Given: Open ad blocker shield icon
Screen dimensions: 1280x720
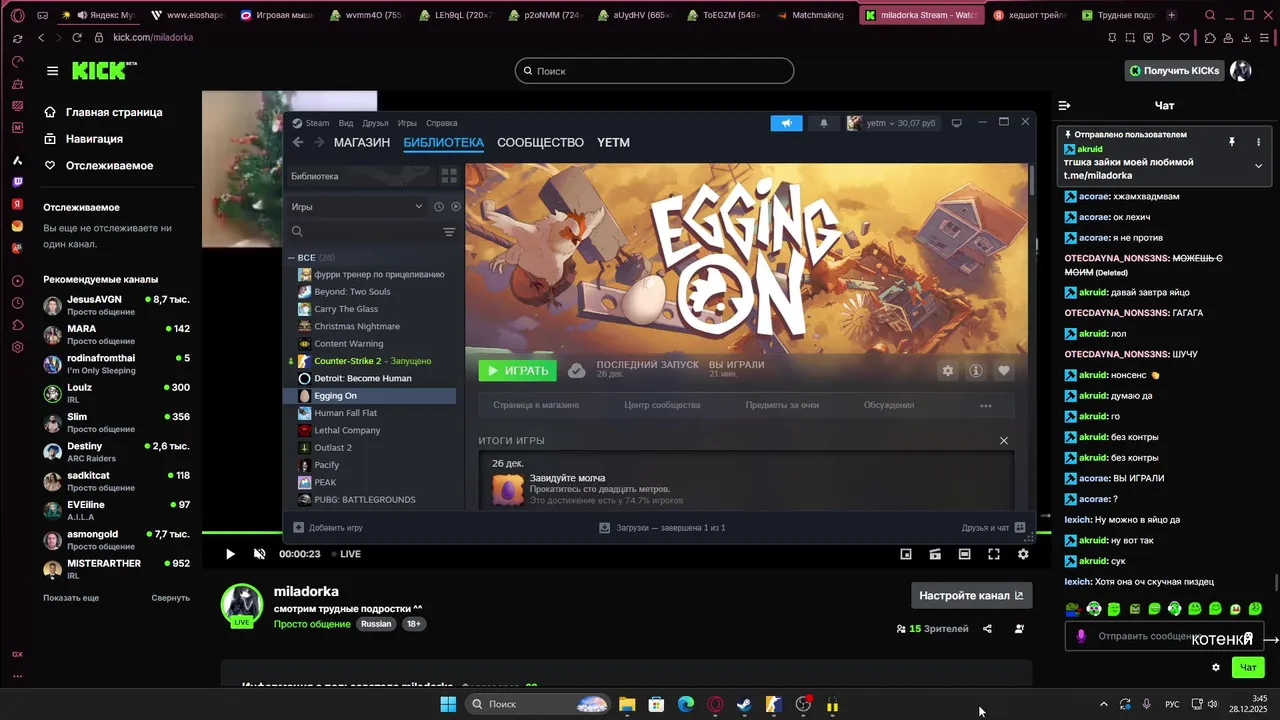Looking at the screenshot, I should pyautogui.click(x=1148, y=38).
